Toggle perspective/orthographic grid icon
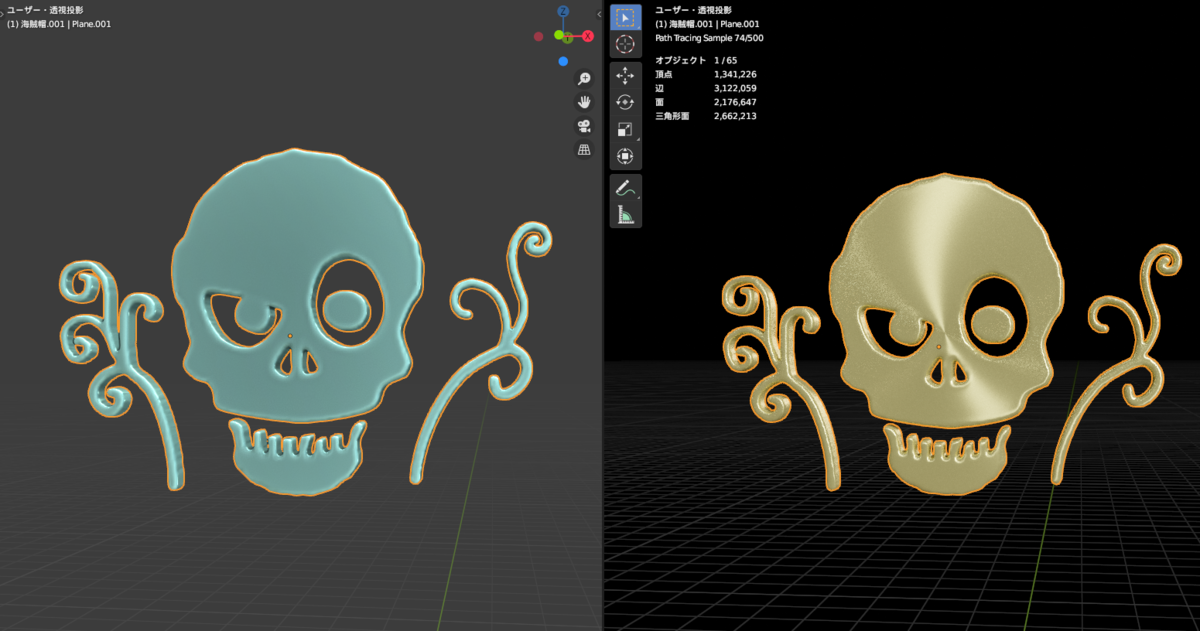This screenshot has width=1200, height=631. click(584, 150)
